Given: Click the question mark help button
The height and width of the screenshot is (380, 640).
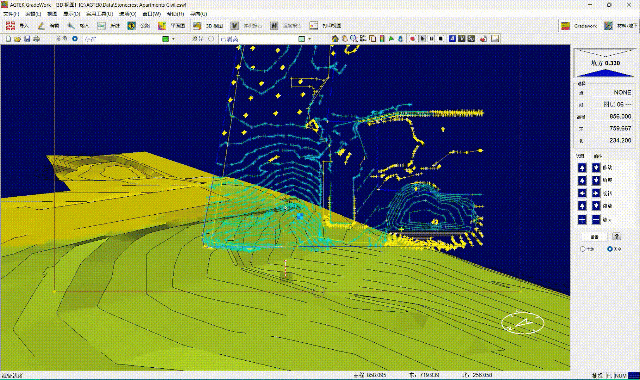Looking at the screenshot, I should (616, 236).
